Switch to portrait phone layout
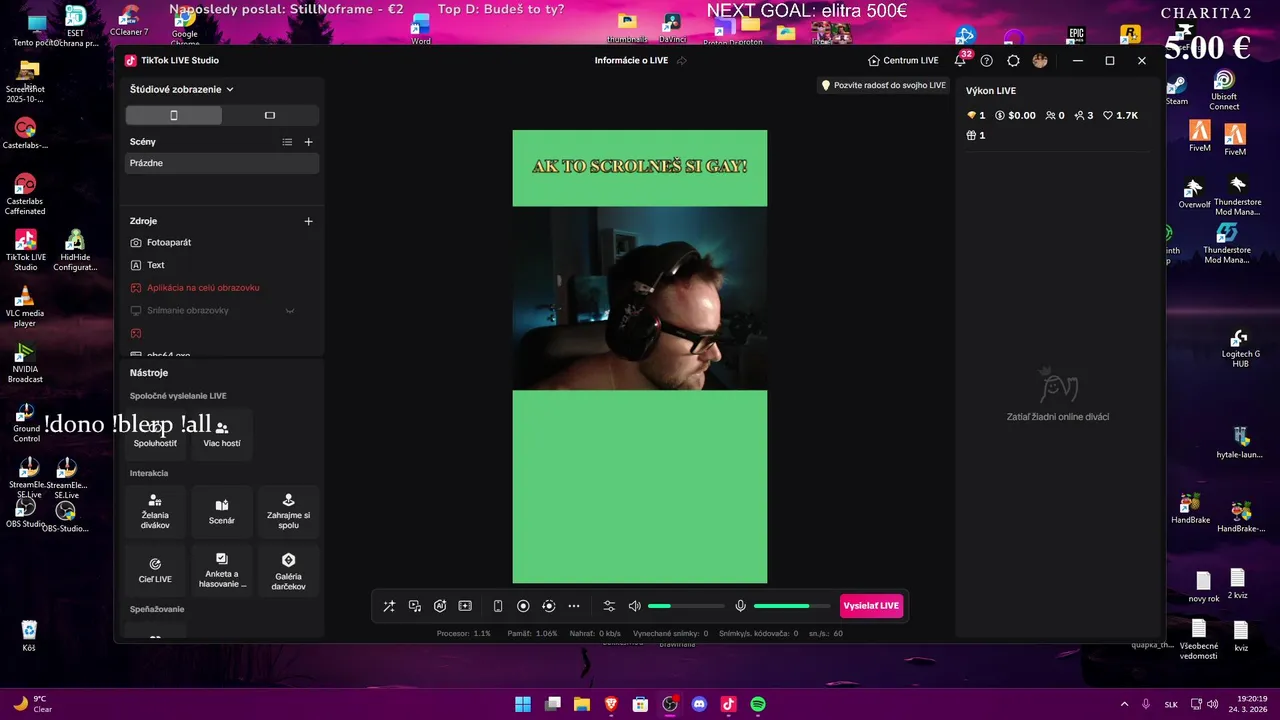1280x720 pixels. pos(174,115)
